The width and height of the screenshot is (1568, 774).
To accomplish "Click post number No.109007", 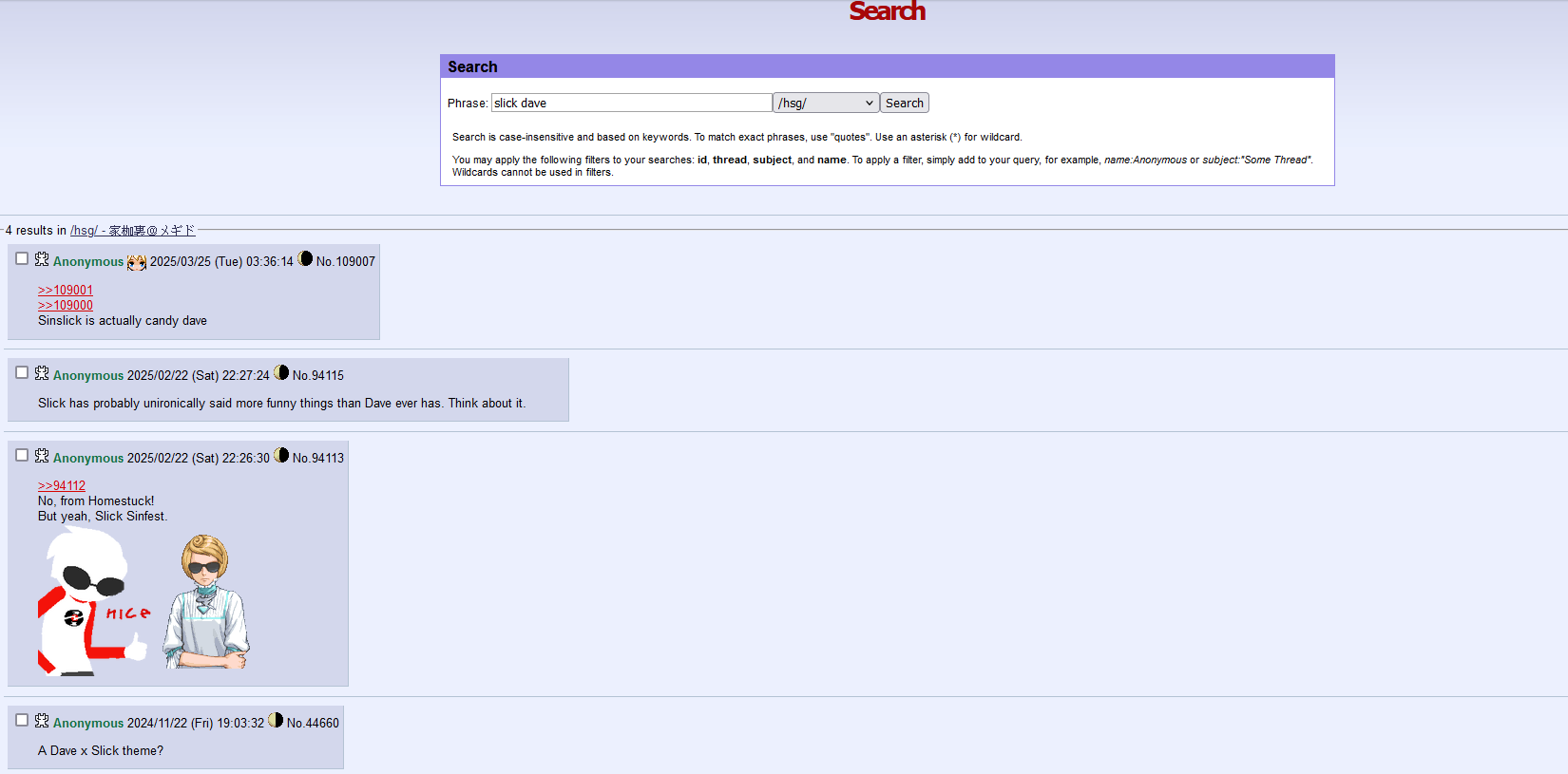I will click(x=346, y=261).
